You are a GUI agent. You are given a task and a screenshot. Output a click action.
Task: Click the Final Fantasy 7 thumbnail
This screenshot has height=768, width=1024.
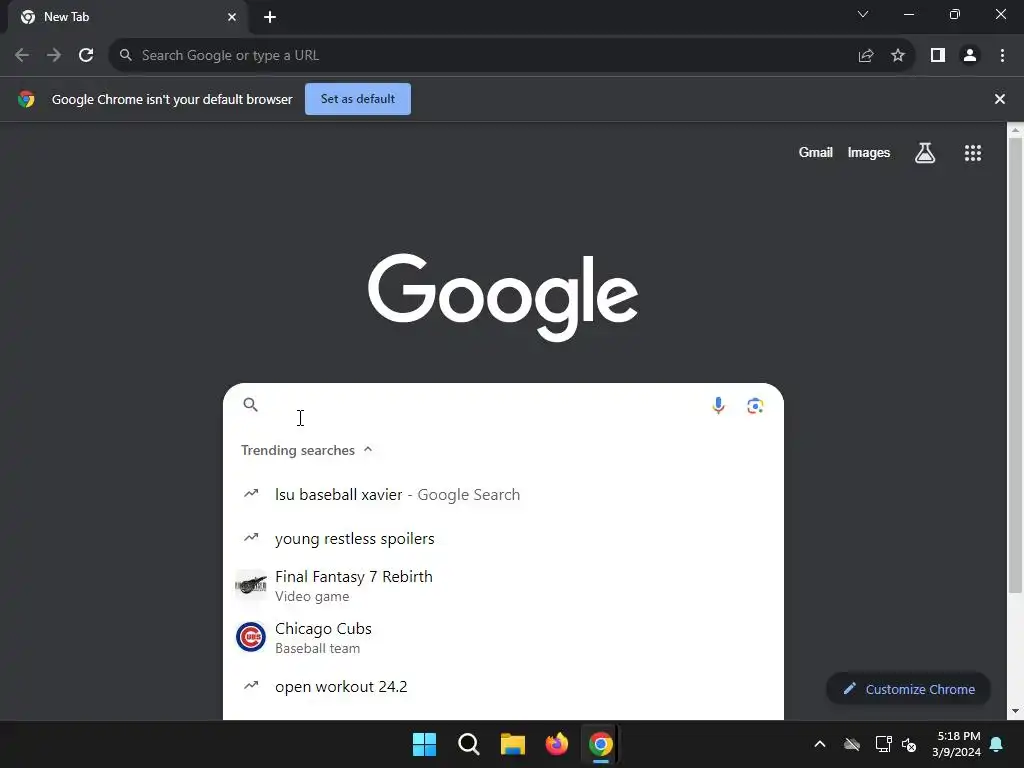pyautogui.click(x=251, y=585)
